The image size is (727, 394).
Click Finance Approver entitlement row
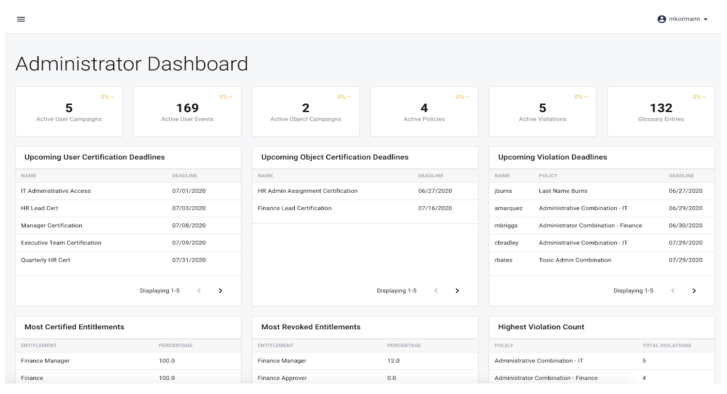tap(365, 377)
